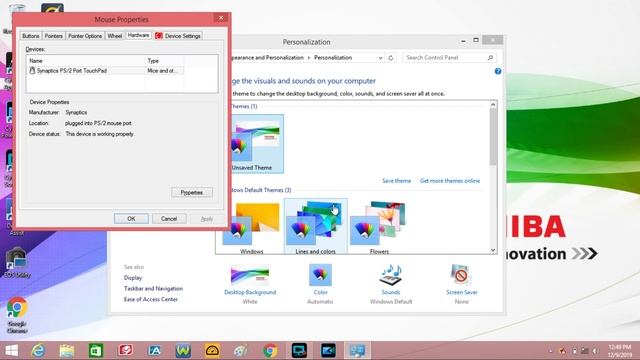Select the Flowers theme thumbnail
The height and width of the screenshot is (360, 640).
[x=379, y=227]
